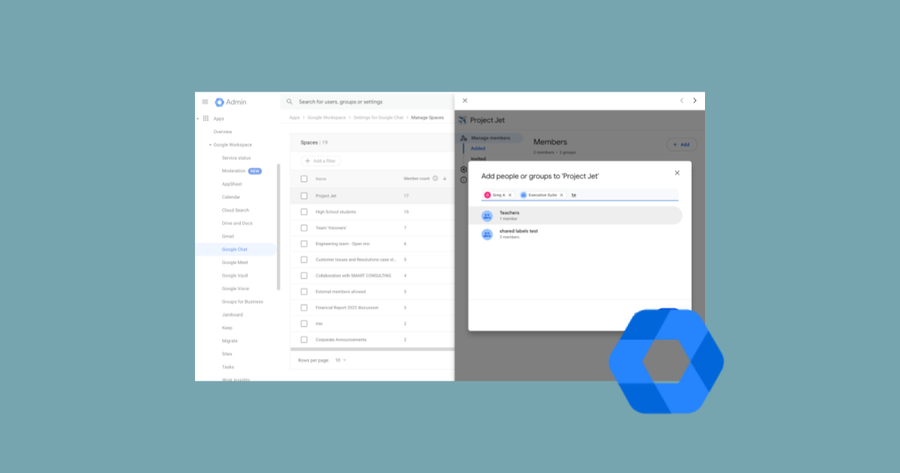The height and width of the screenshot is (473, 900).
Task: Click Executive Suite chip group icon
Action: pyautogui.click(x=523, y=195)
